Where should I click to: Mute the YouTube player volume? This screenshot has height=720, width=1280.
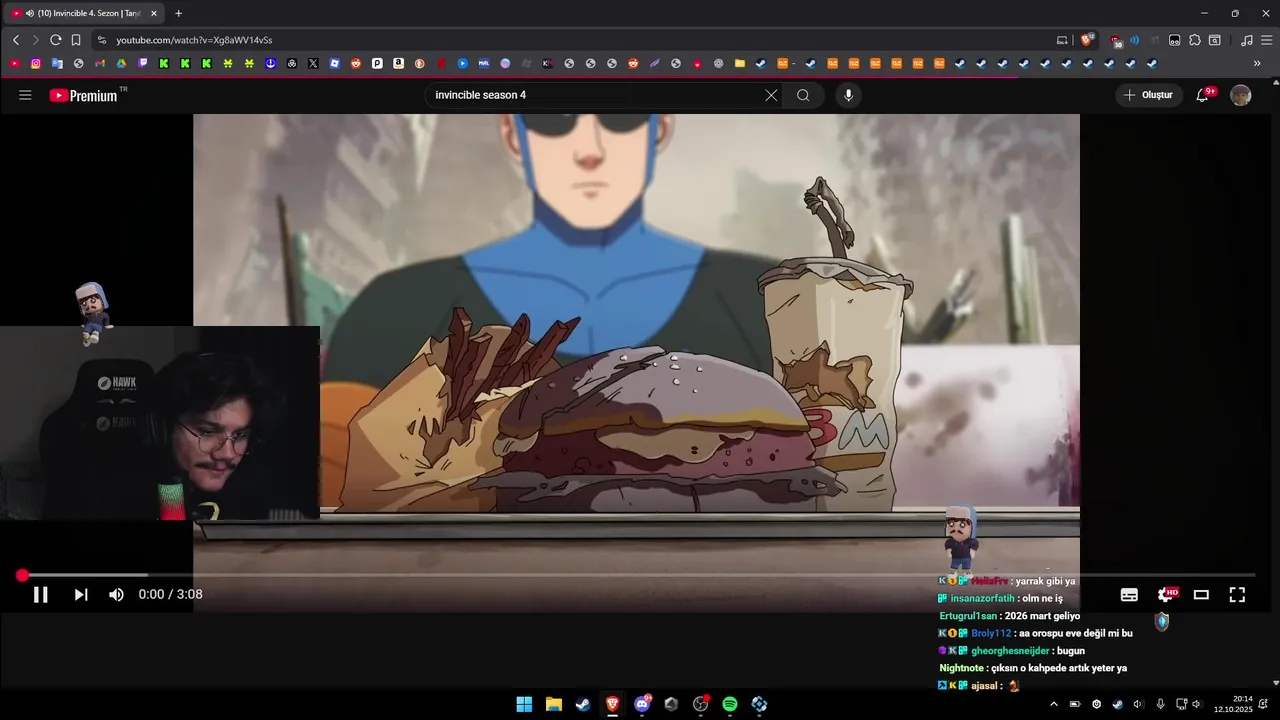point(116,595)
